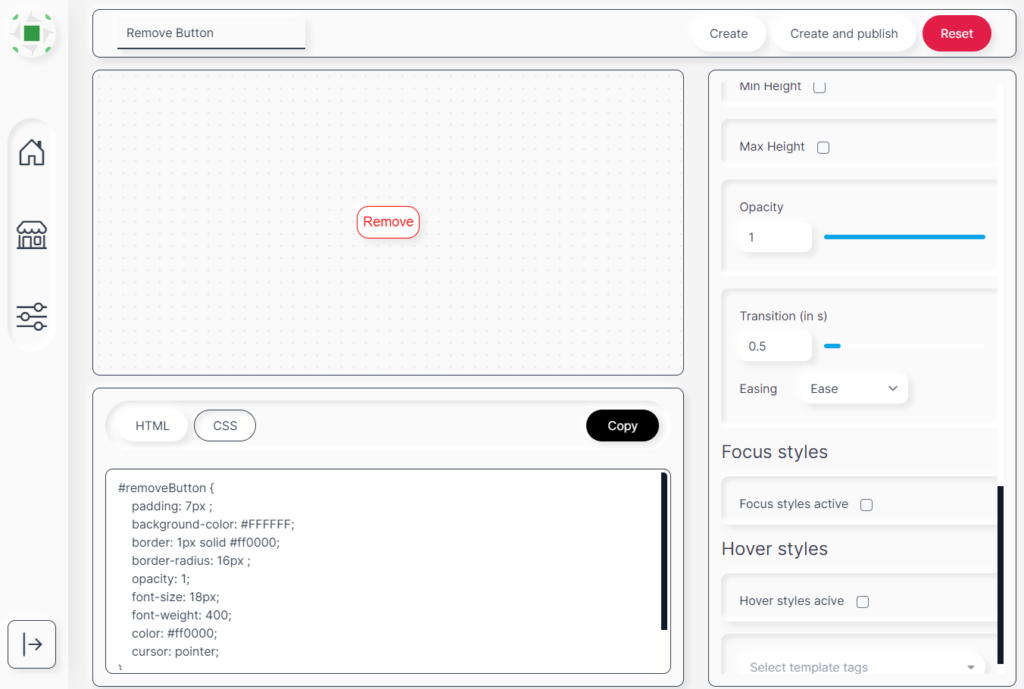Copy the code with the Copy button
This screenshot has width=1024, height=689.
point(622,426)
